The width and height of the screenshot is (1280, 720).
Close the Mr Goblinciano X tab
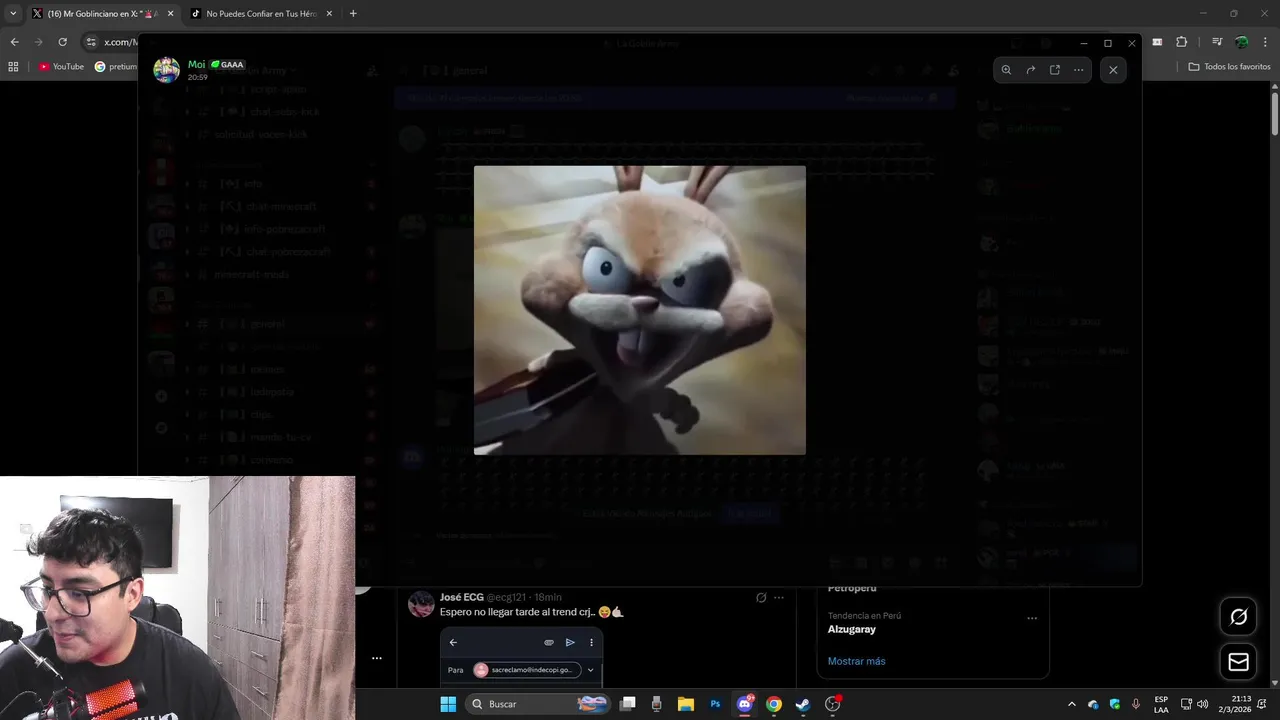click(170, 14)
